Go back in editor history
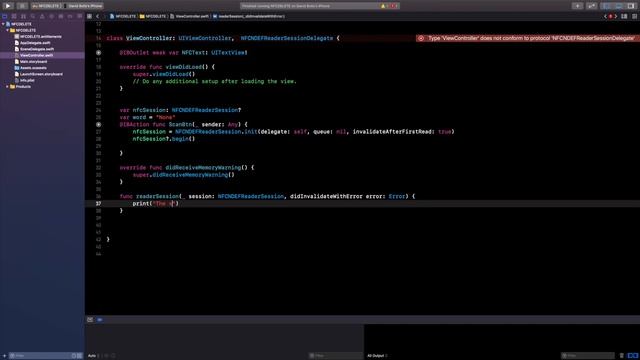Image resolution: width=640 pixels, height=360 pixels. pyautogui.click(x=98, y=16)
